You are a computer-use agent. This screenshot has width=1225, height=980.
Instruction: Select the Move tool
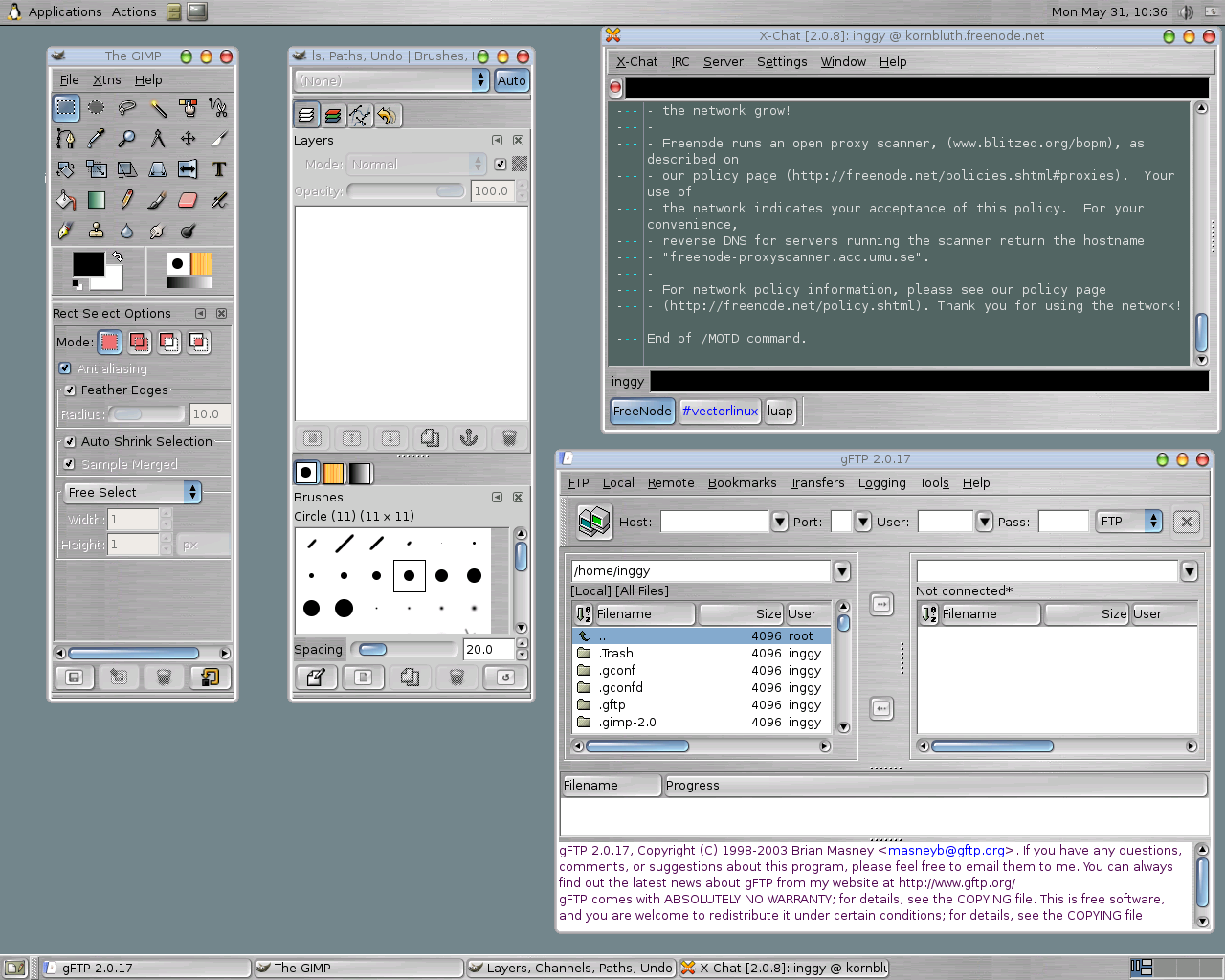[188, 139]
